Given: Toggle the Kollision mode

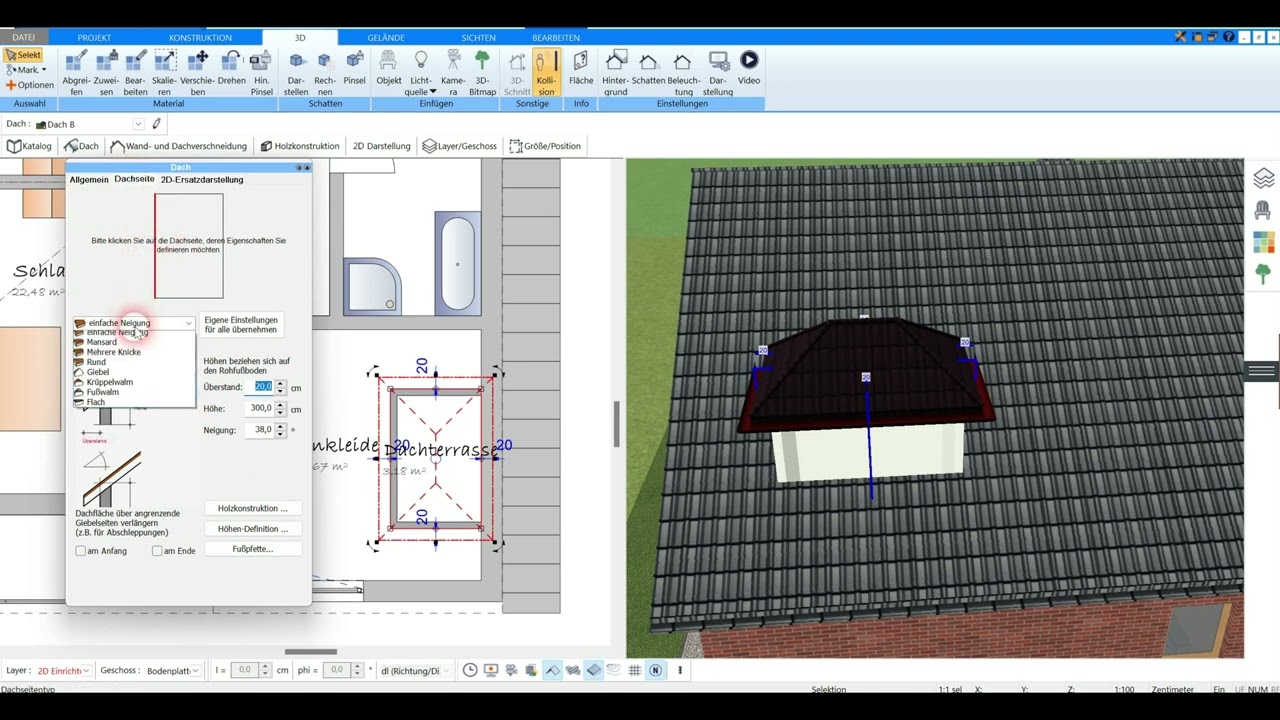Looking at the screenshot, I should 546,73.
